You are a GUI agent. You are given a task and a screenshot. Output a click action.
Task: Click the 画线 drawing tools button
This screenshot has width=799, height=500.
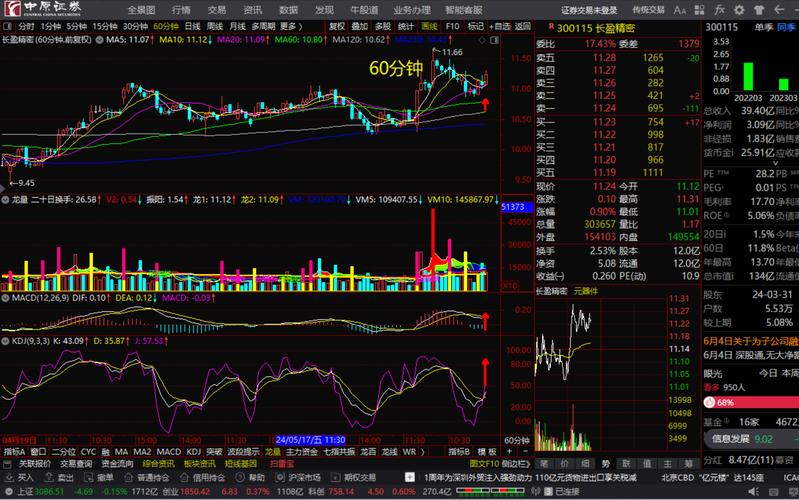(429, 25)
